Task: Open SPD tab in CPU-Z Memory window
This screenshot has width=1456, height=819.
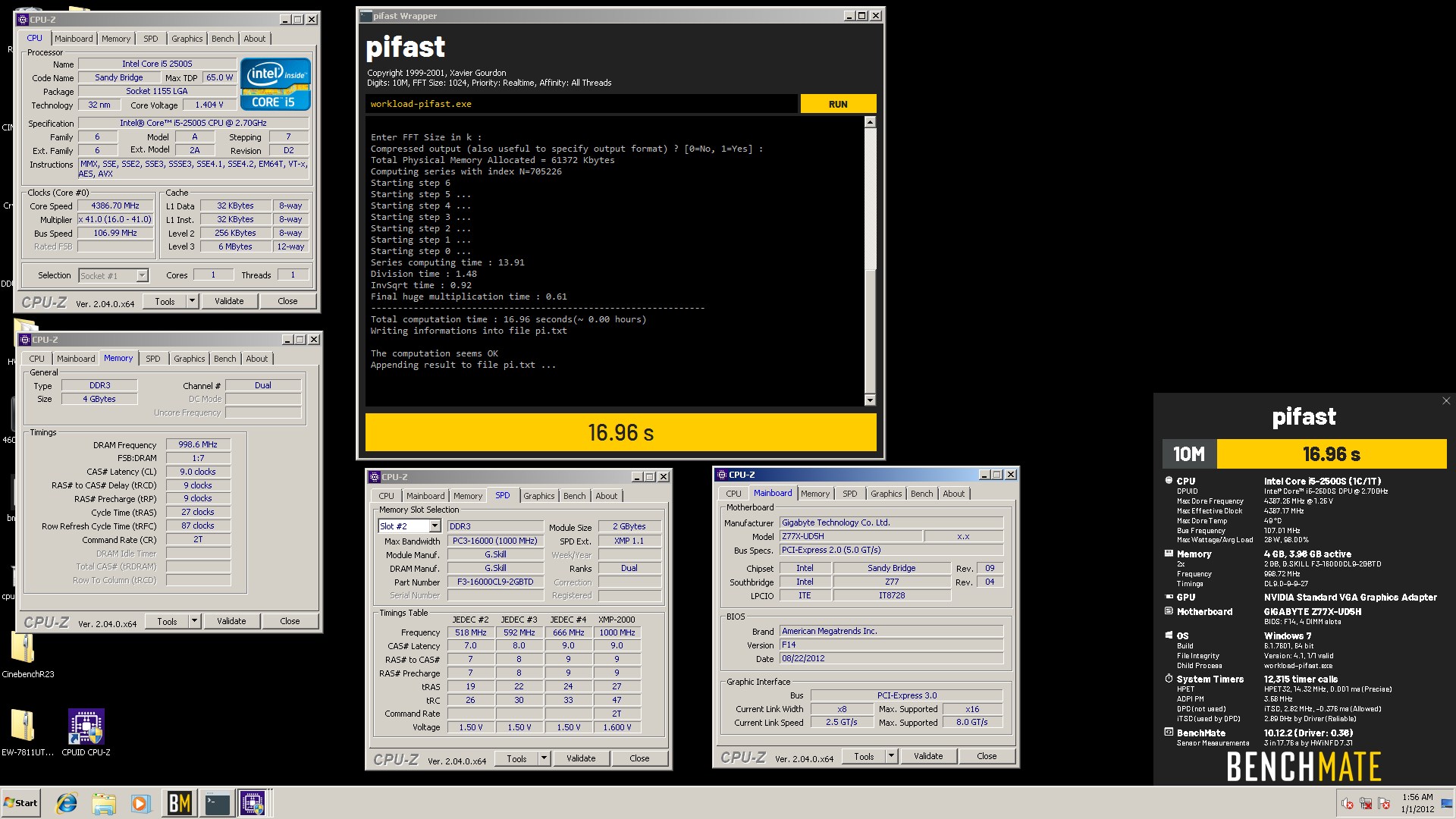Action: click(x=153, y=359)
